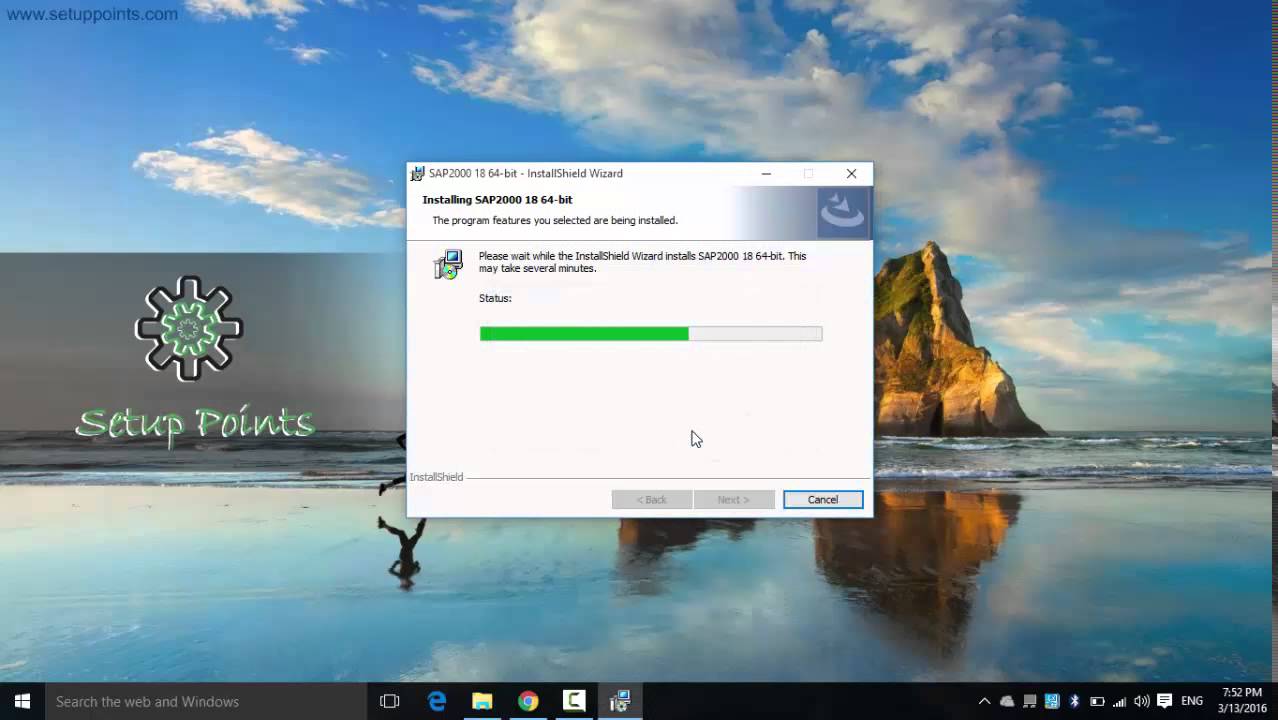This screenshot has width=1278, height=720.
Task: Click the "Installing SAP2000 18 64-bit" heading
Action: (x=497, y=200)
